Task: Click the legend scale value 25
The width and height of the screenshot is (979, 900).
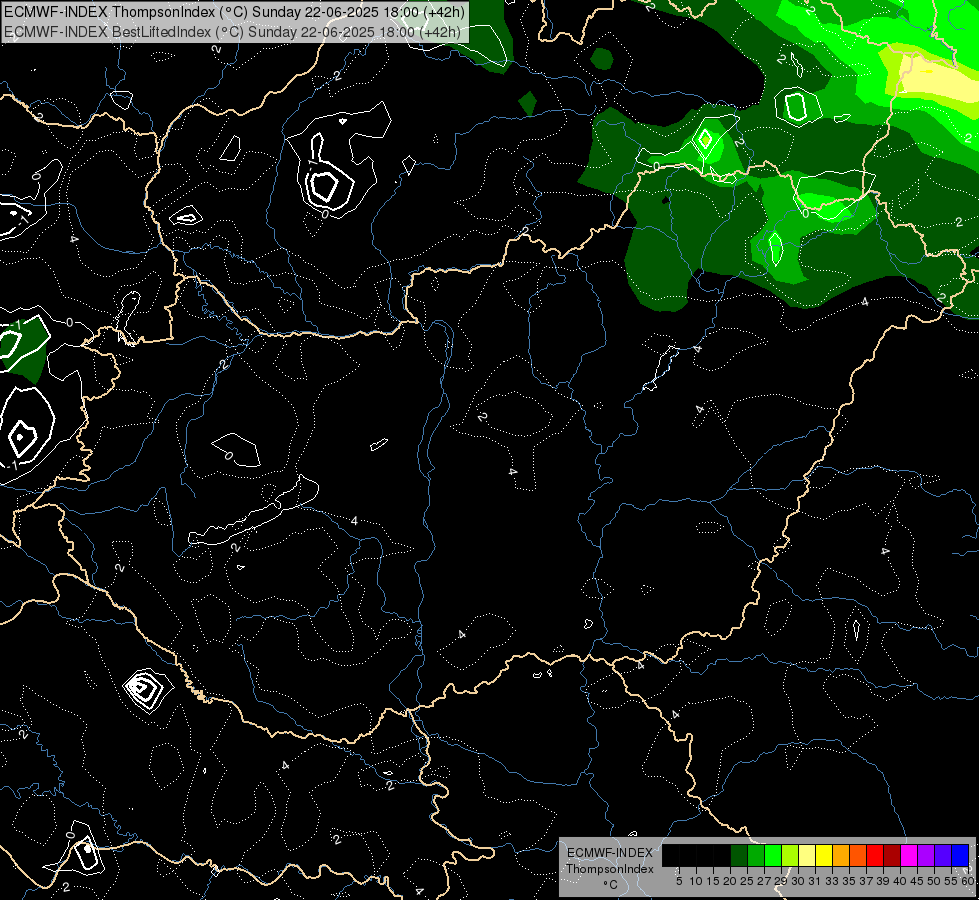Action: coord(747,881)
